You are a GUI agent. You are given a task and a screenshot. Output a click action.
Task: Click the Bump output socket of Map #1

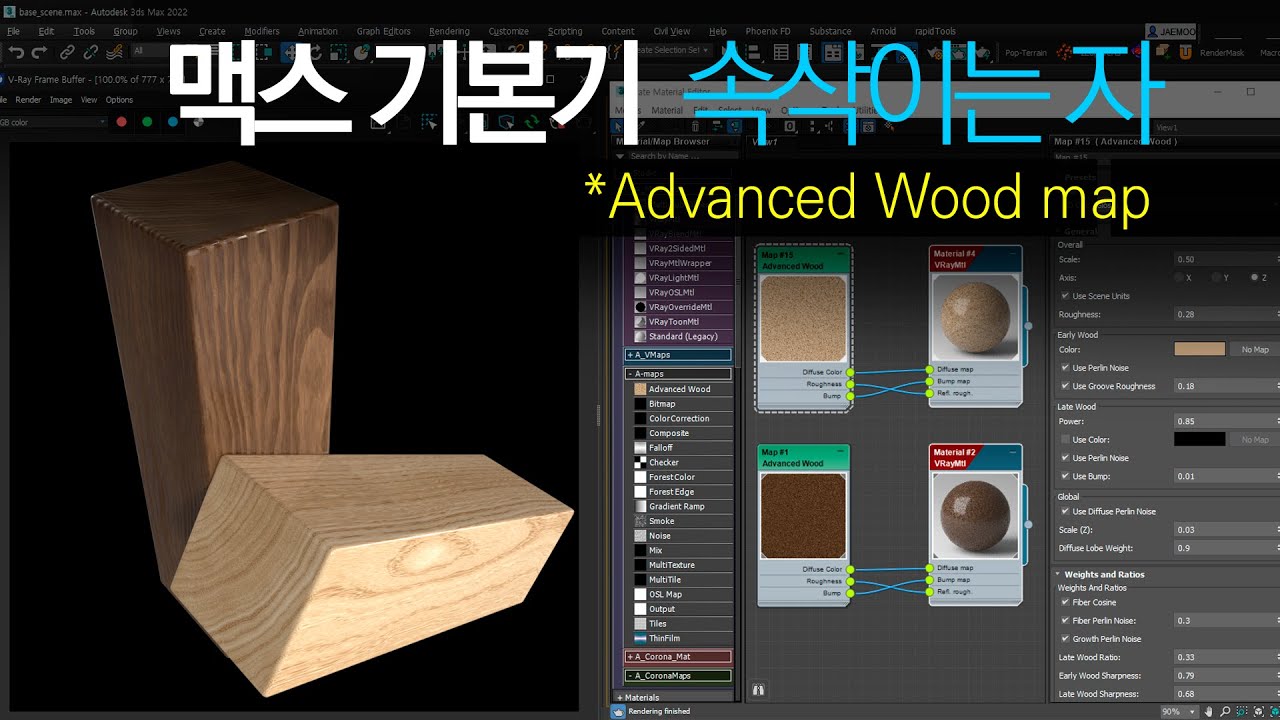click(850, 593)
